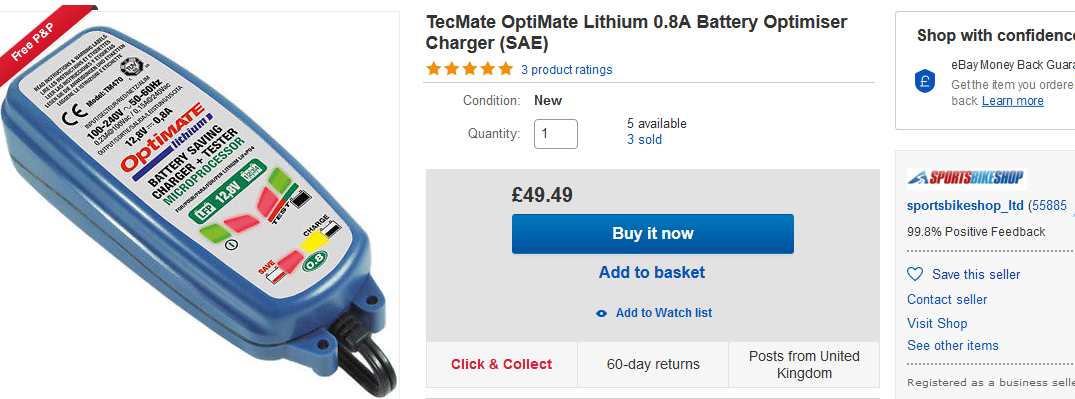Image resolution: width=1075 pixels, height=399 pixels.
Task: Open sportsbikeshop_ltd seller profile
Action: pyautogui.click(x=965, y=205)
